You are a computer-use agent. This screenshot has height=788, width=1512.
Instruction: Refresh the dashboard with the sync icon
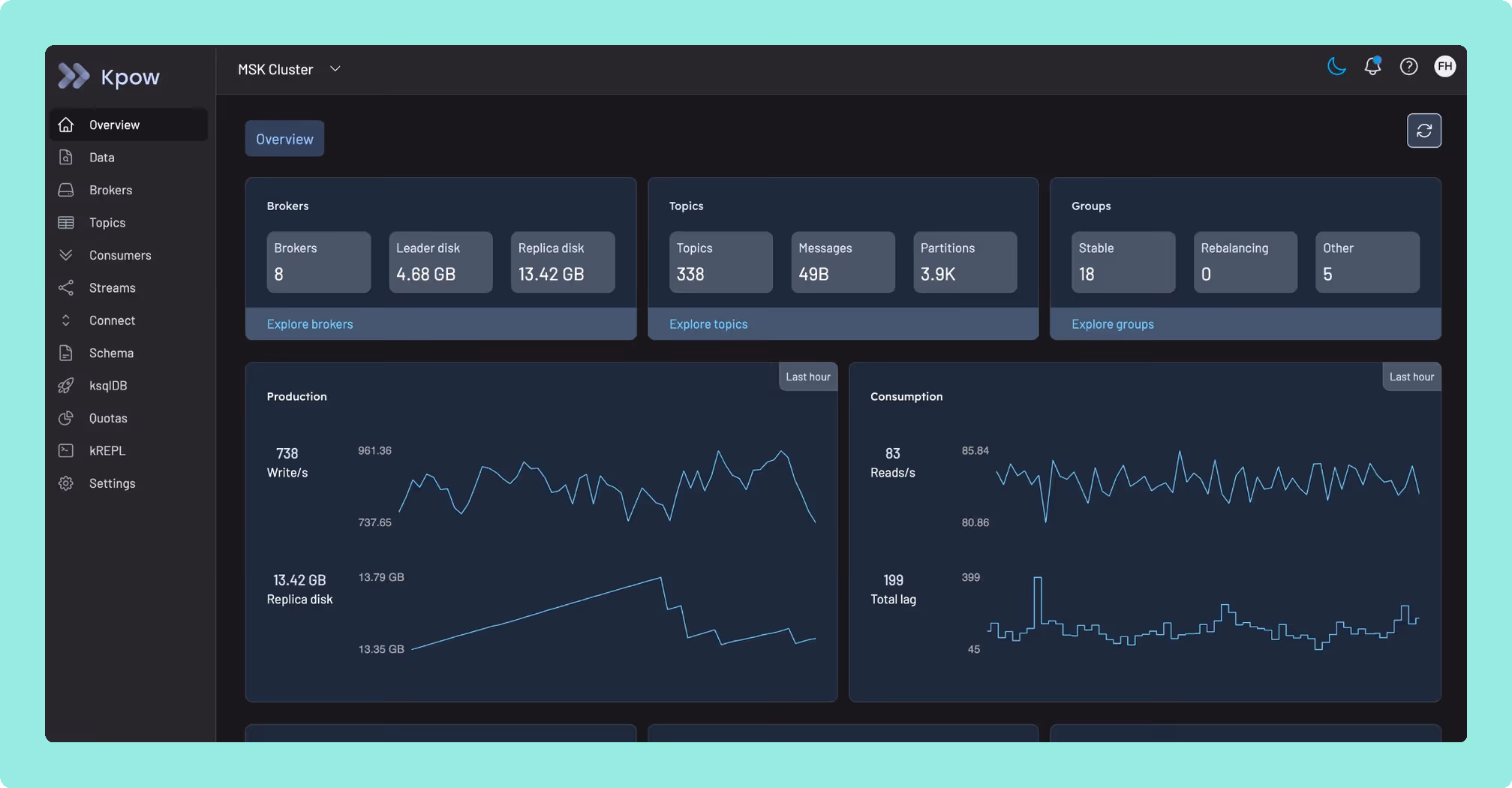[1423, 130]
